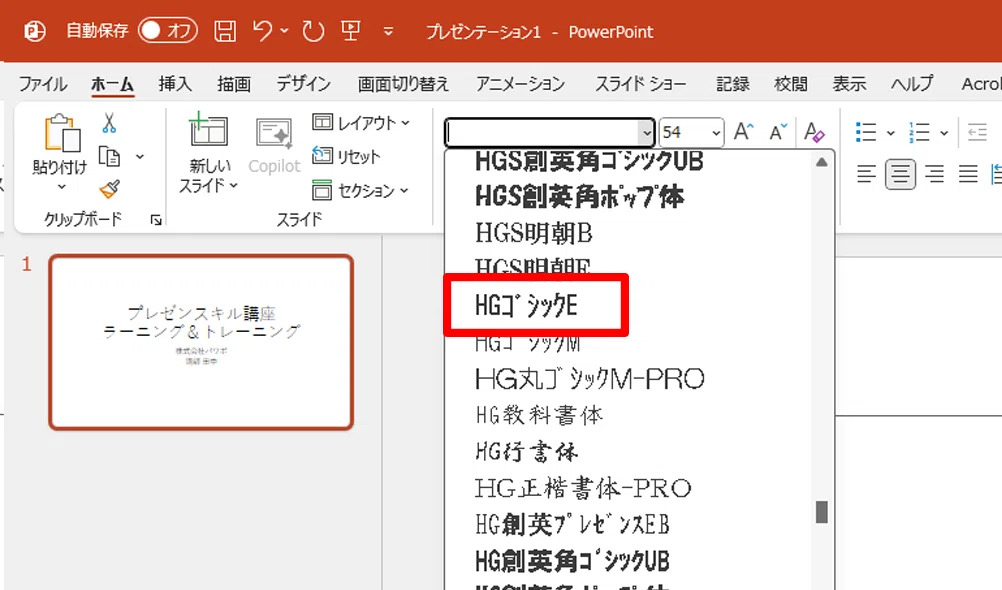Click the 新しいスライド icon

pos(208,130)
